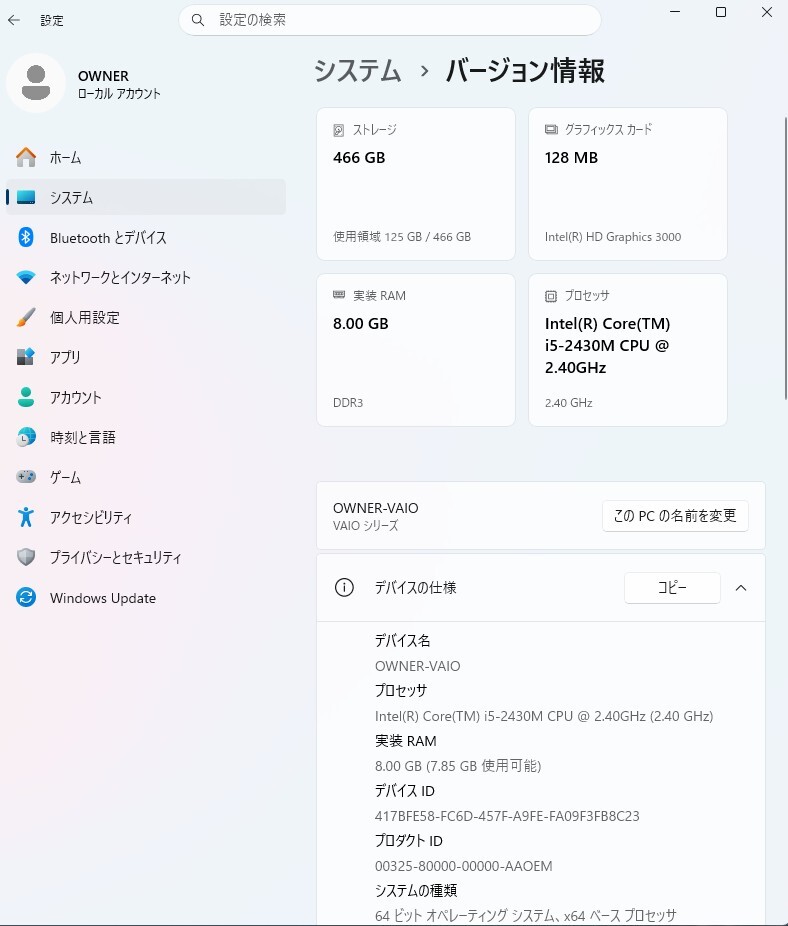788x926 pixels.
Task: Minimize the 設定 window
Action: click(x=675, y=12)
